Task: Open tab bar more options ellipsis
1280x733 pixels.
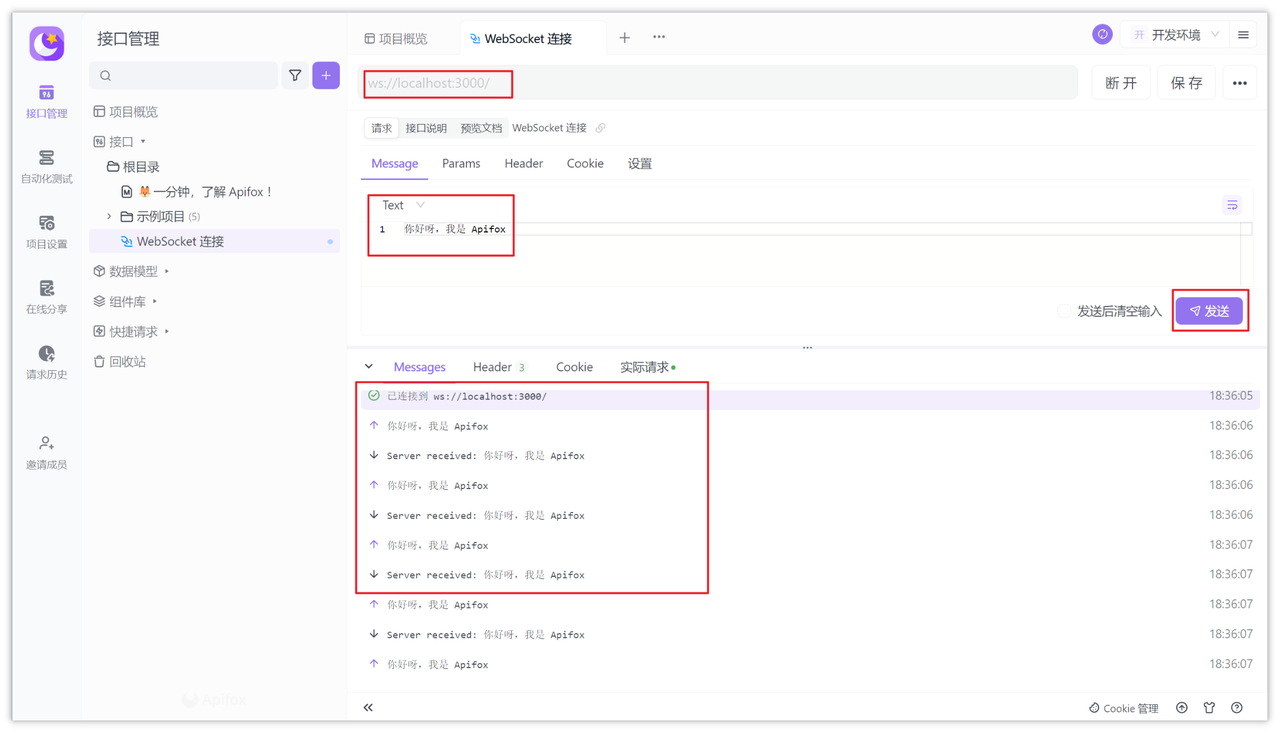Action: point(659,37)
